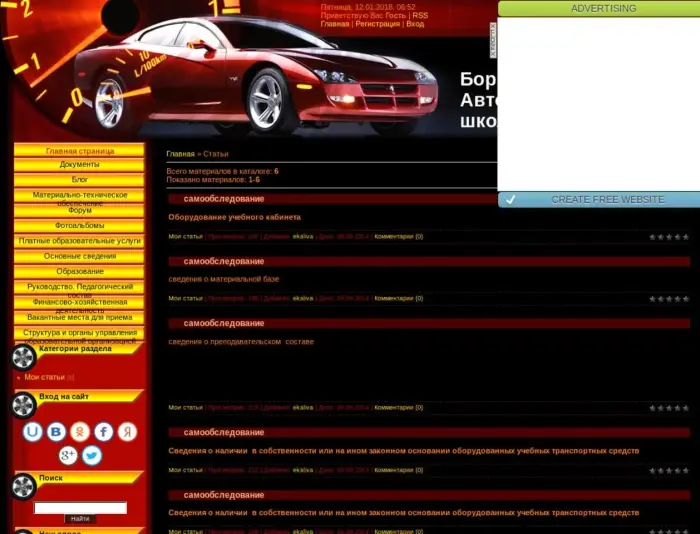Click самообследование heading above сведения о материальной базе
Image resolution: width=700 pixels, height=534 pixels.
224,261
